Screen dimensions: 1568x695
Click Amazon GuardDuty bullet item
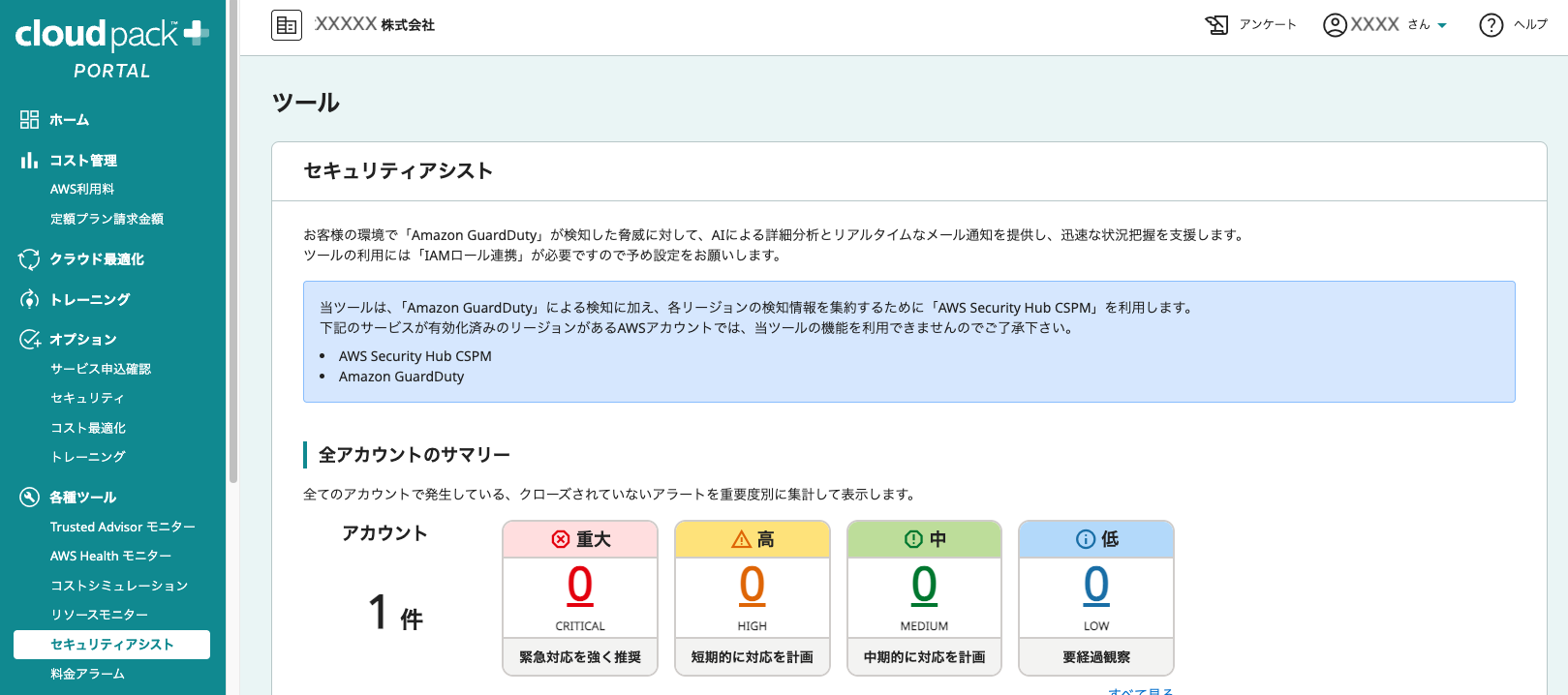point(401,377)
